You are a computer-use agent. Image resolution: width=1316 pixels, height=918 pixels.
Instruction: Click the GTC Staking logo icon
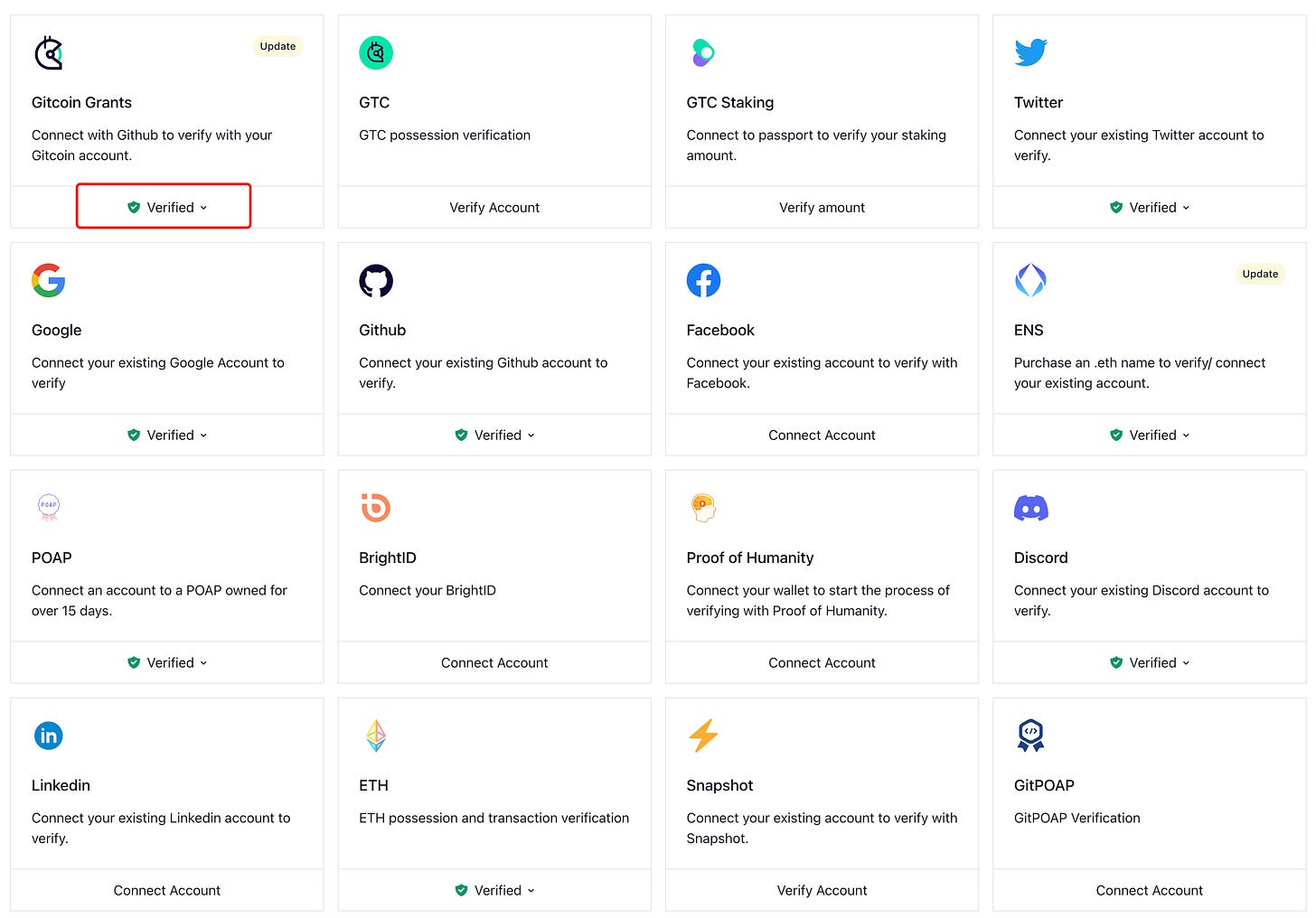click(x=702, y=53)
